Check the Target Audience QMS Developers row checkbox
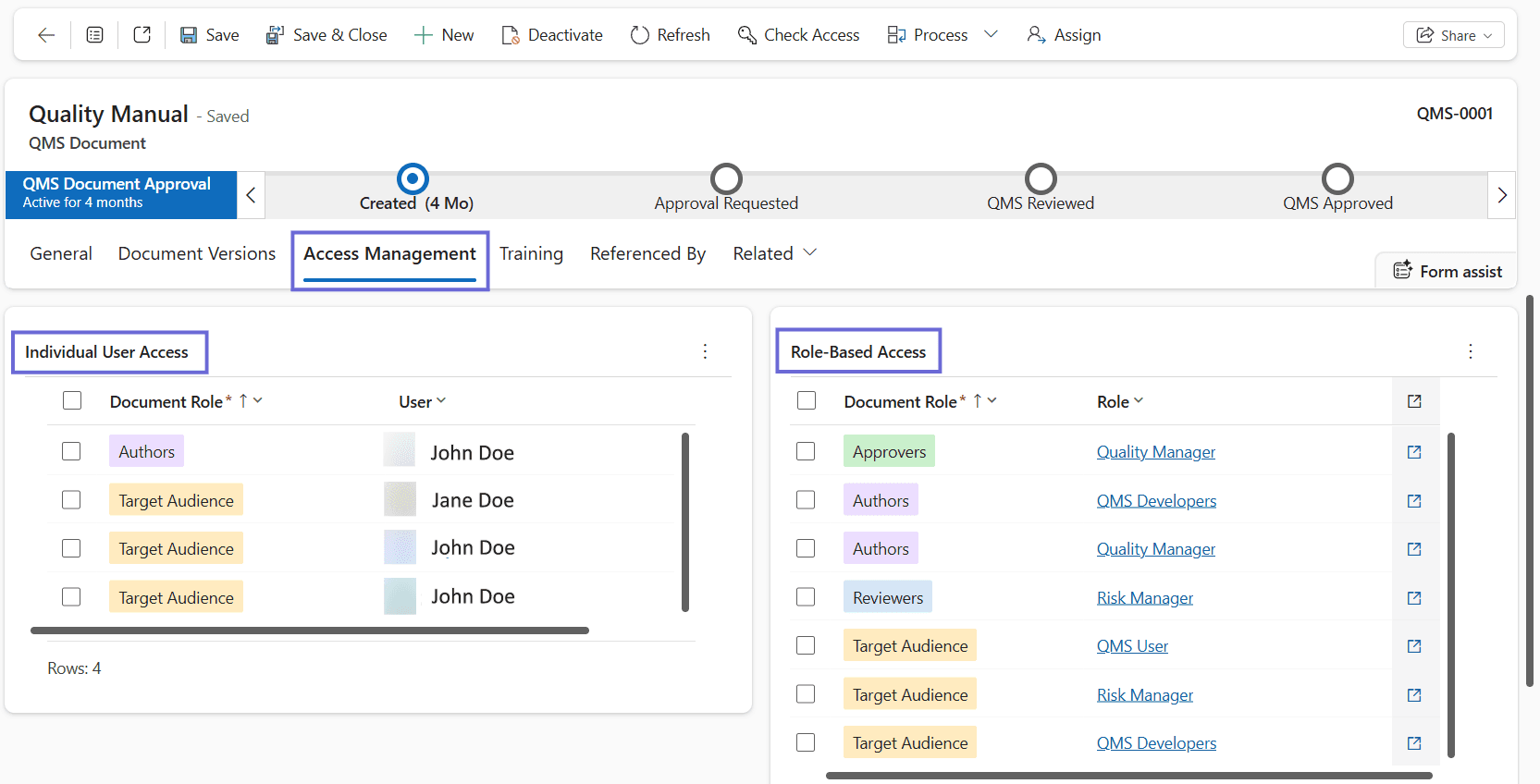 pyautogui.click(x=806, y=742)
